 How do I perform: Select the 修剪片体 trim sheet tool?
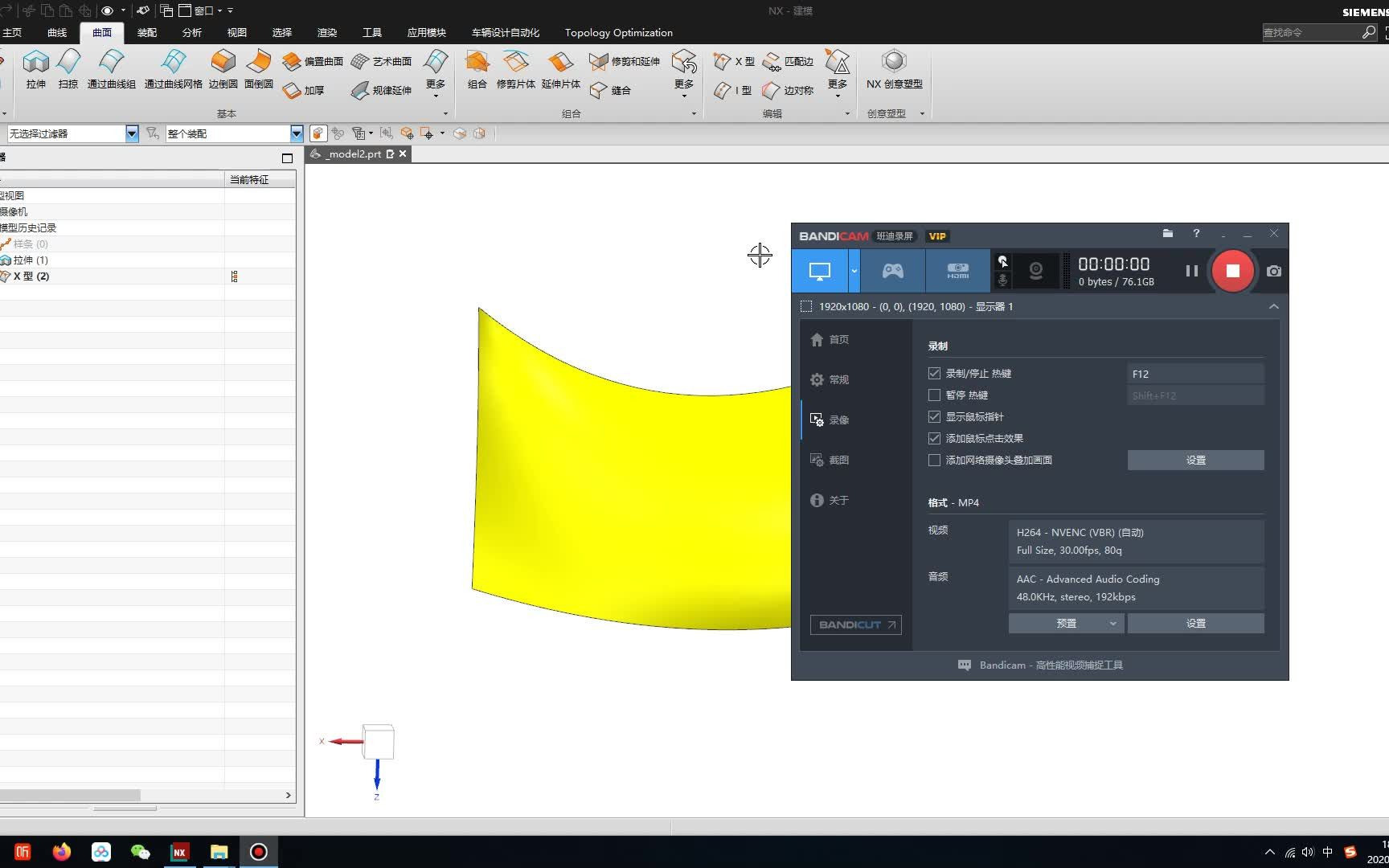(x=515, y=69)
